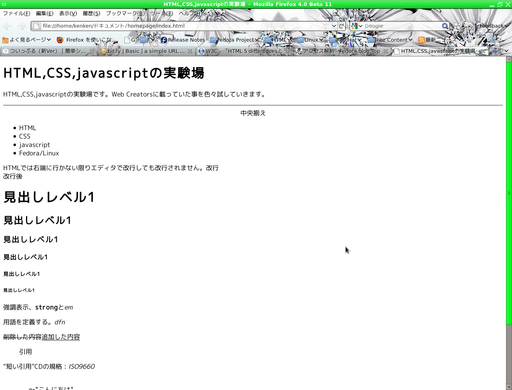Click the javascript list item

point(34,145)
